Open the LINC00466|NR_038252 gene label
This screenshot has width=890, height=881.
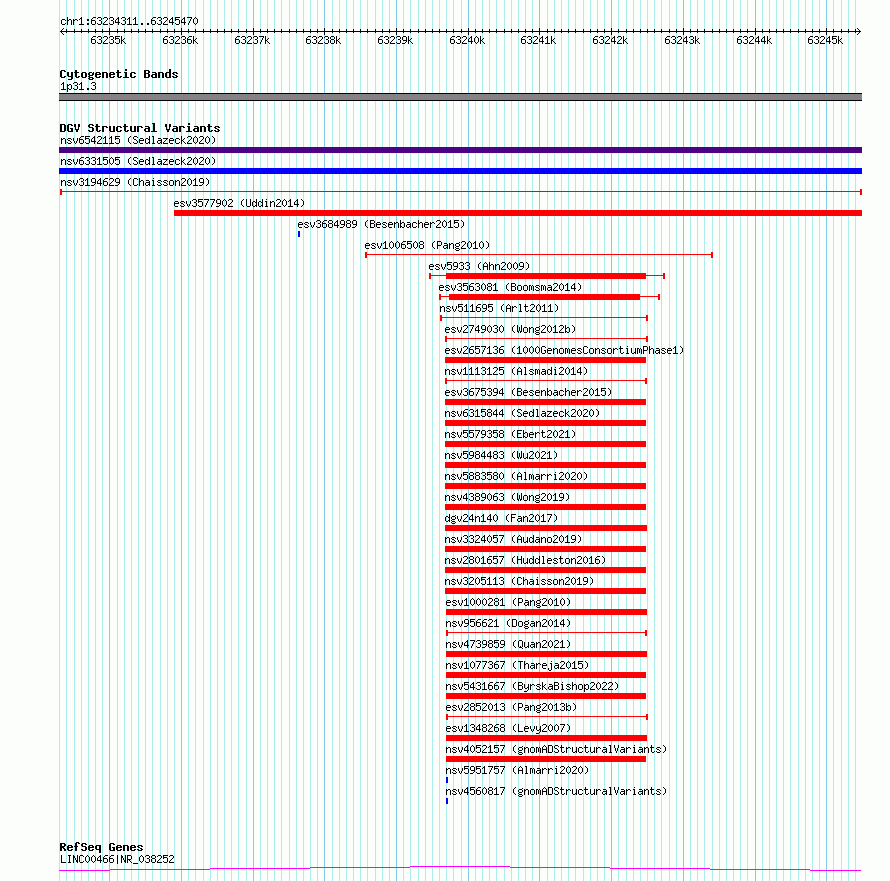[117, 859]
